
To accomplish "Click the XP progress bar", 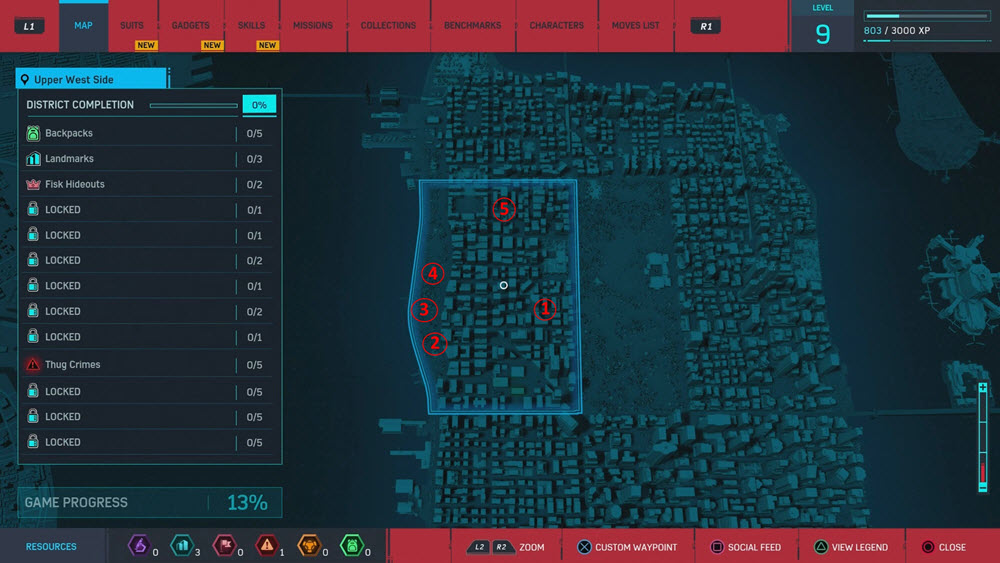I will [x=927, y=16].
